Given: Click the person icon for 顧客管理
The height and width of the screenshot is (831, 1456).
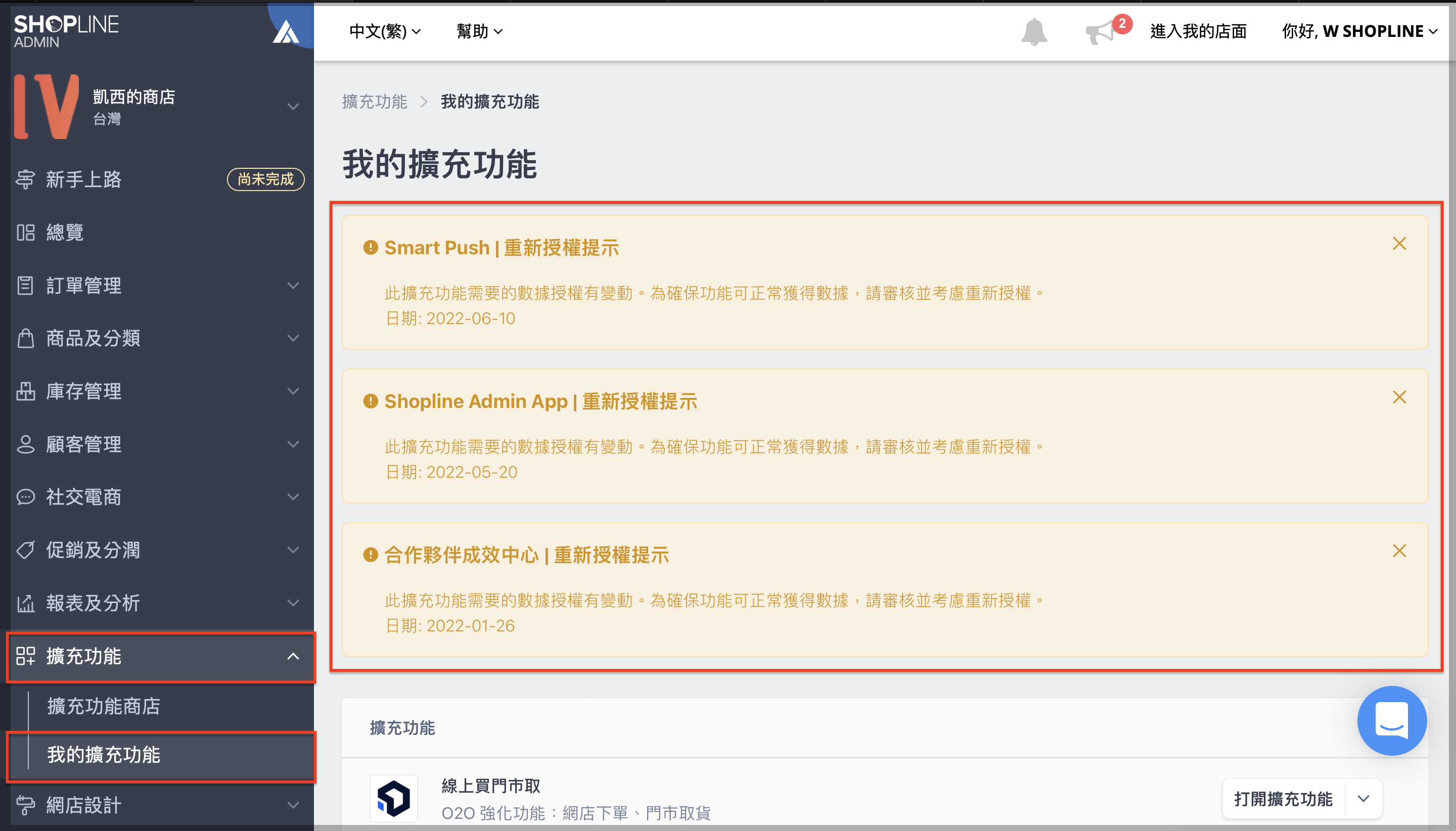Looking at the screenshot, I should [x=25, y=444].
